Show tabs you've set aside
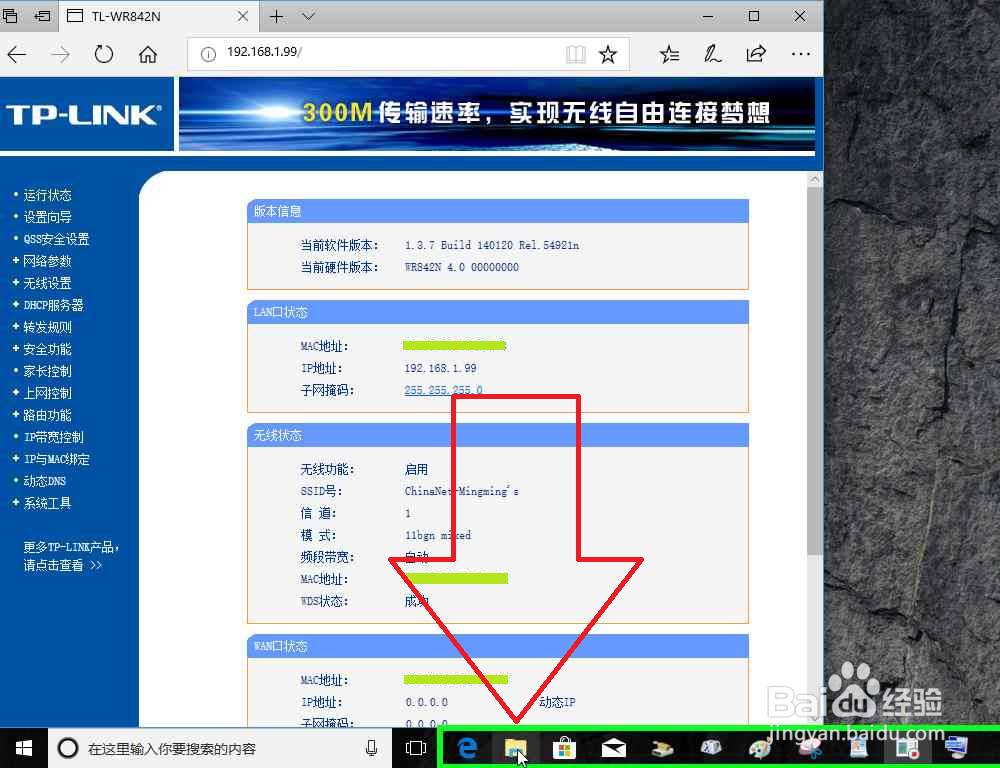The image size is (1000, 768). coord(10,16)
